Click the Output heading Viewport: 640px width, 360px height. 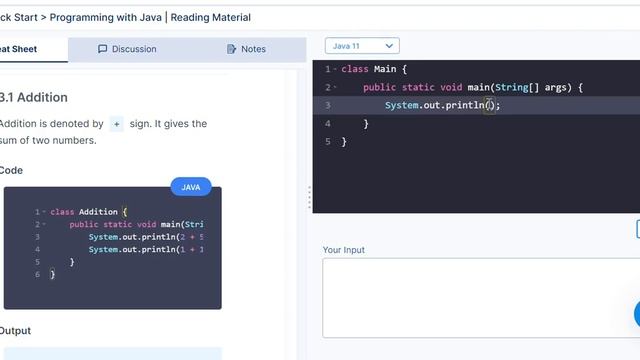(x=15, y=331)
